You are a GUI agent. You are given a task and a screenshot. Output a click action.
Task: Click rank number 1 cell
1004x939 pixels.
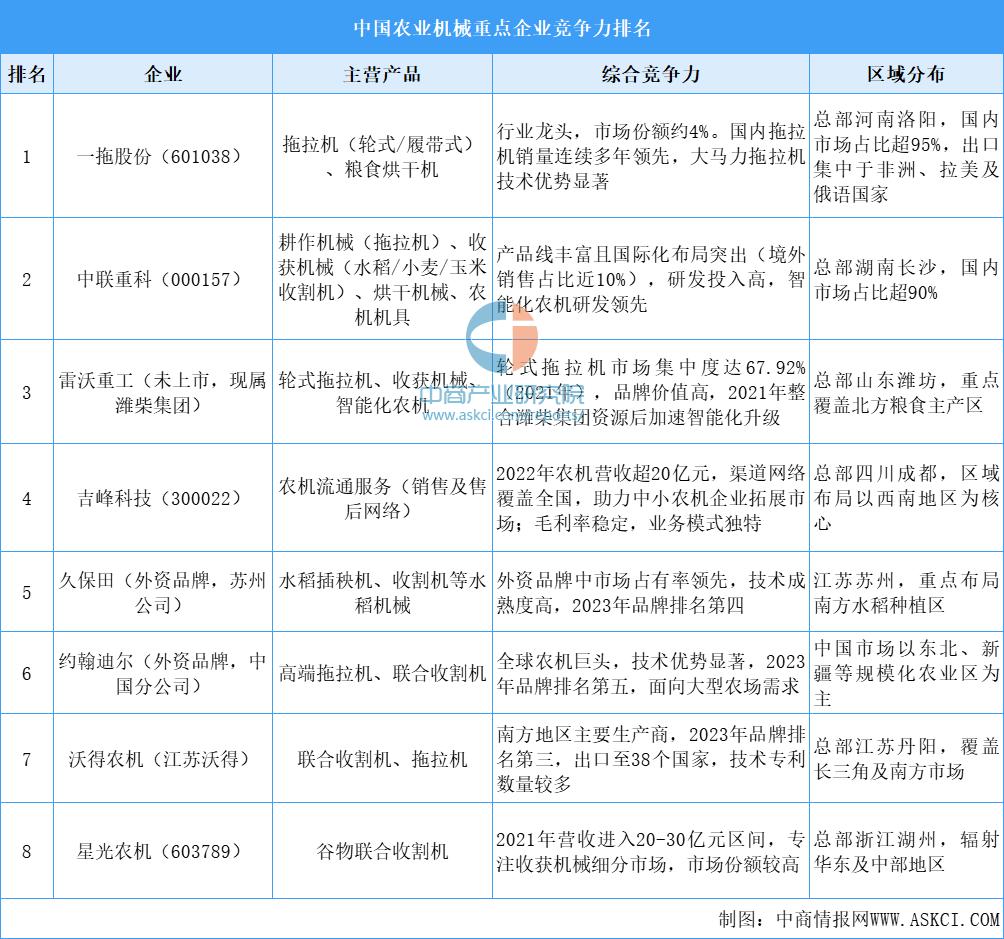(27, 156)
